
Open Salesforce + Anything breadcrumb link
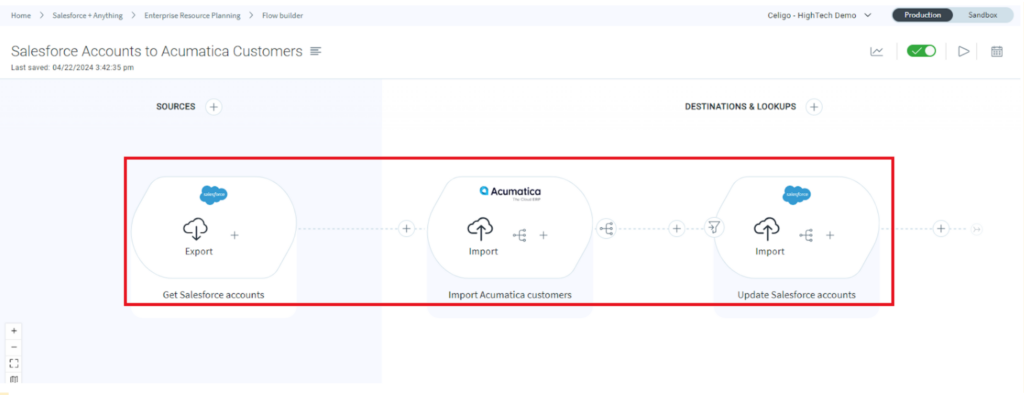[88, 15]
